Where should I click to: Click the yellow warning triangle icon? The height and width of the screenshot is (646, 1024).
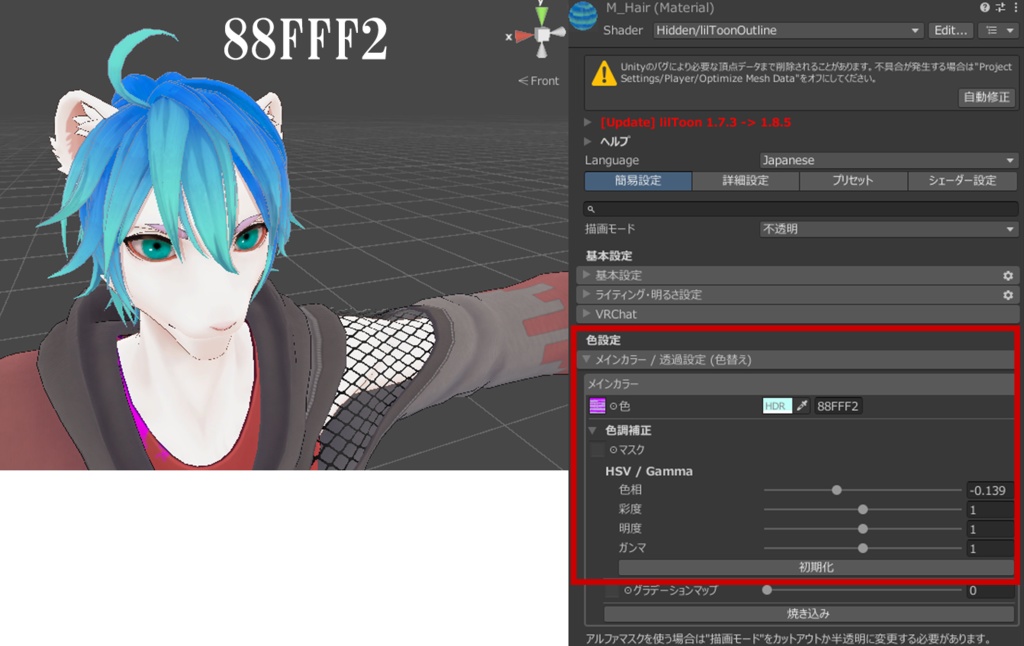point(603,73)
